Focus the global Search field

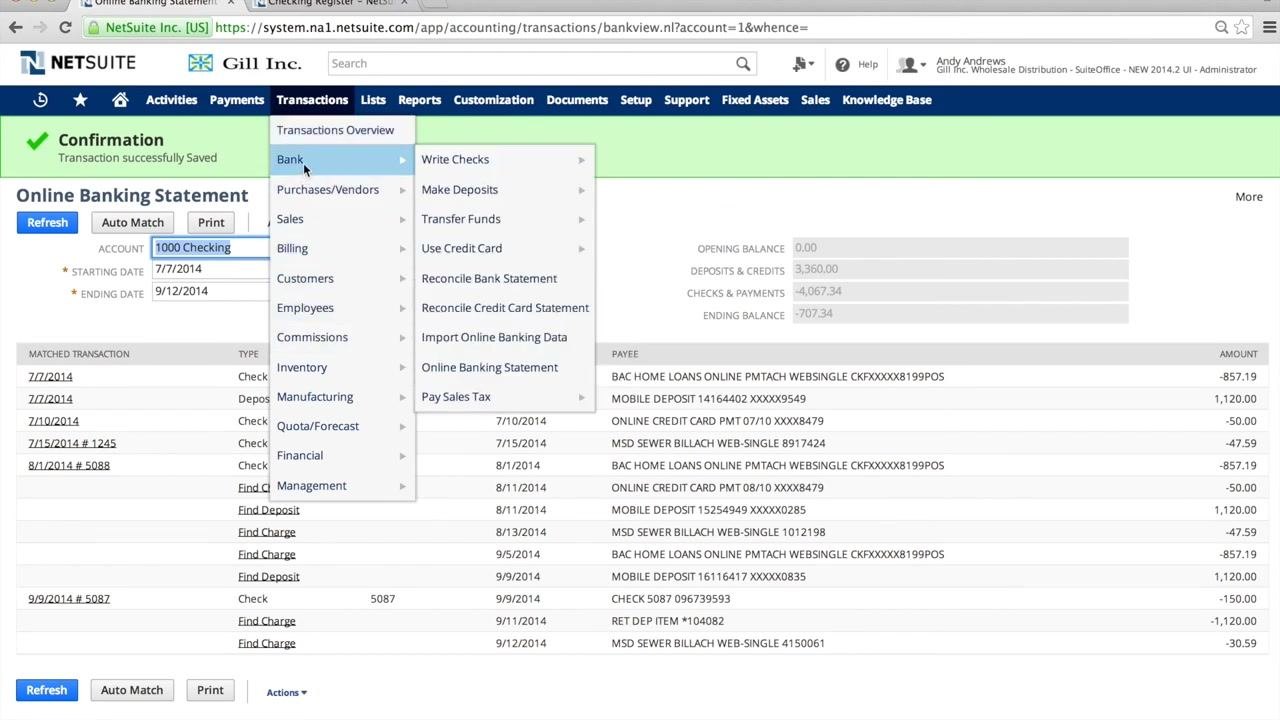532,64
